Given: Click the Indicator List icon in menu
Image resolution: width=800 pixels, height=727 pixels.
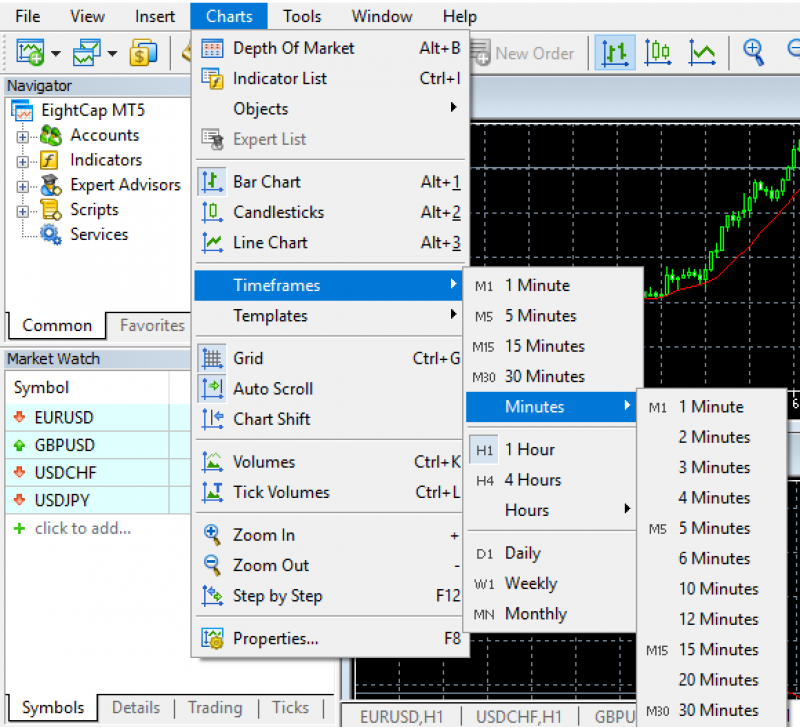Looking at the screenshot, I should point(212,79).
